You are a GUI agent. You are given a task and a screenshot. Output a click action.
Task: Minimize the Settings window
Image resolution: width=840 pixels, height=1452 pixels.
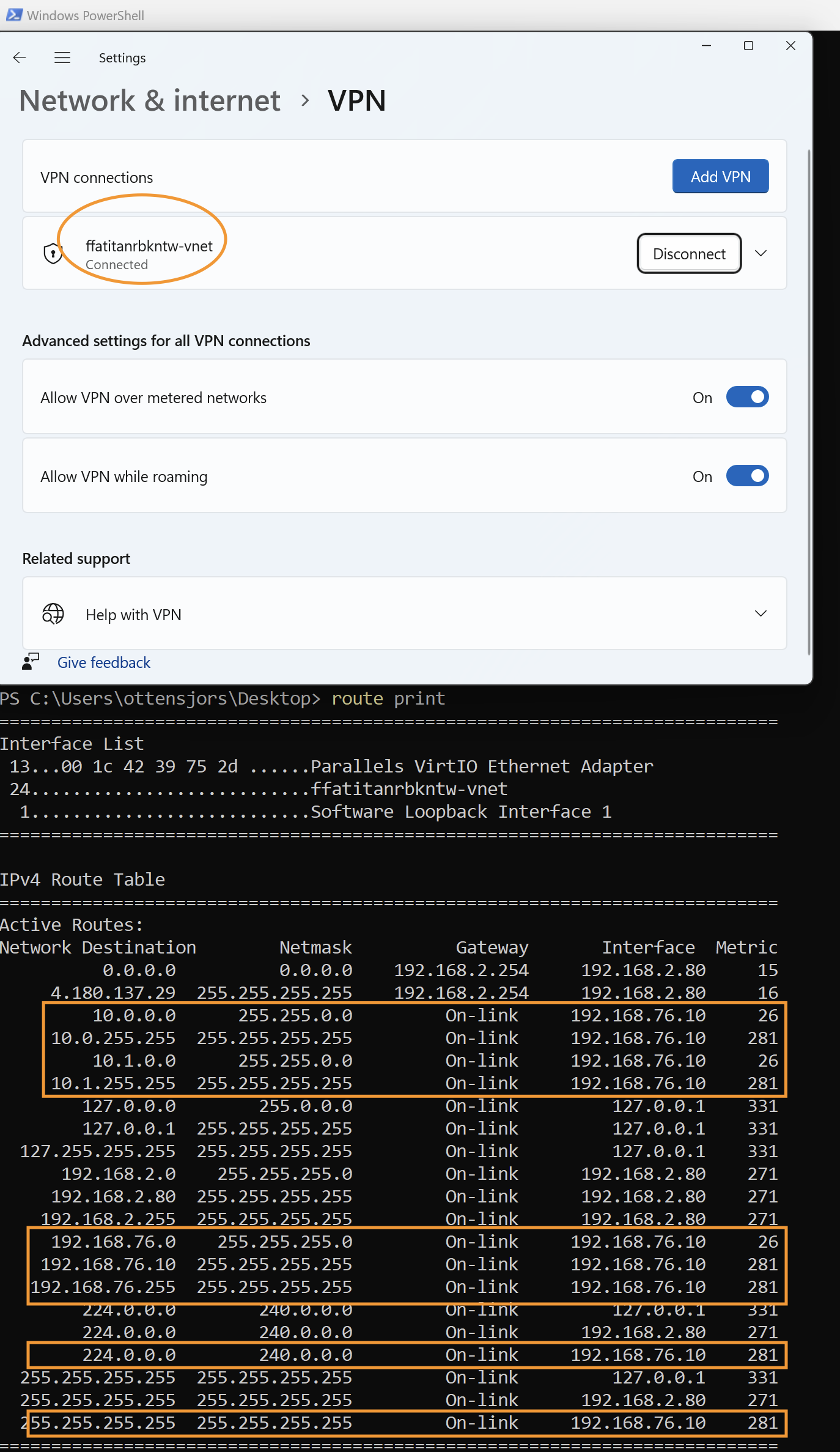(706, 46)
